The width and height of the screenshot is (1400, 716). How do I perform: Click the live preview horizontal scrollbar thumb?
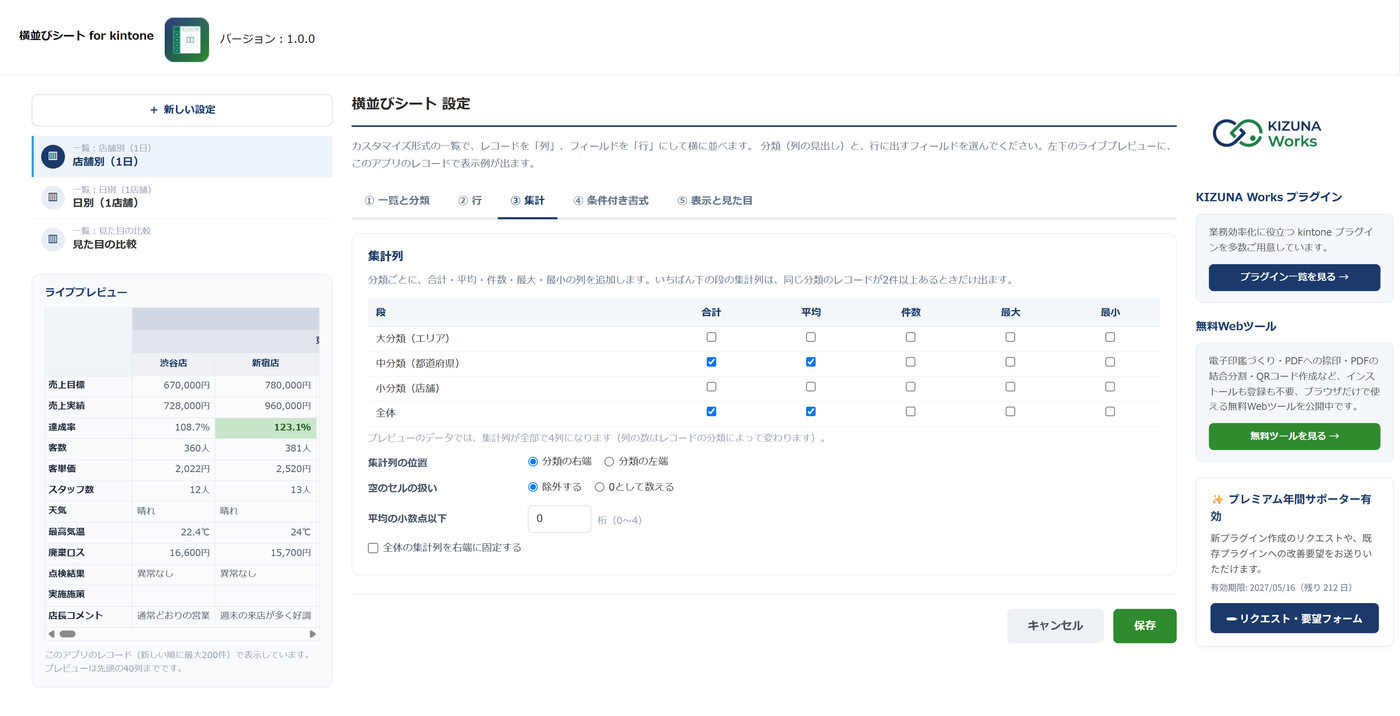[x=68, y=634]
